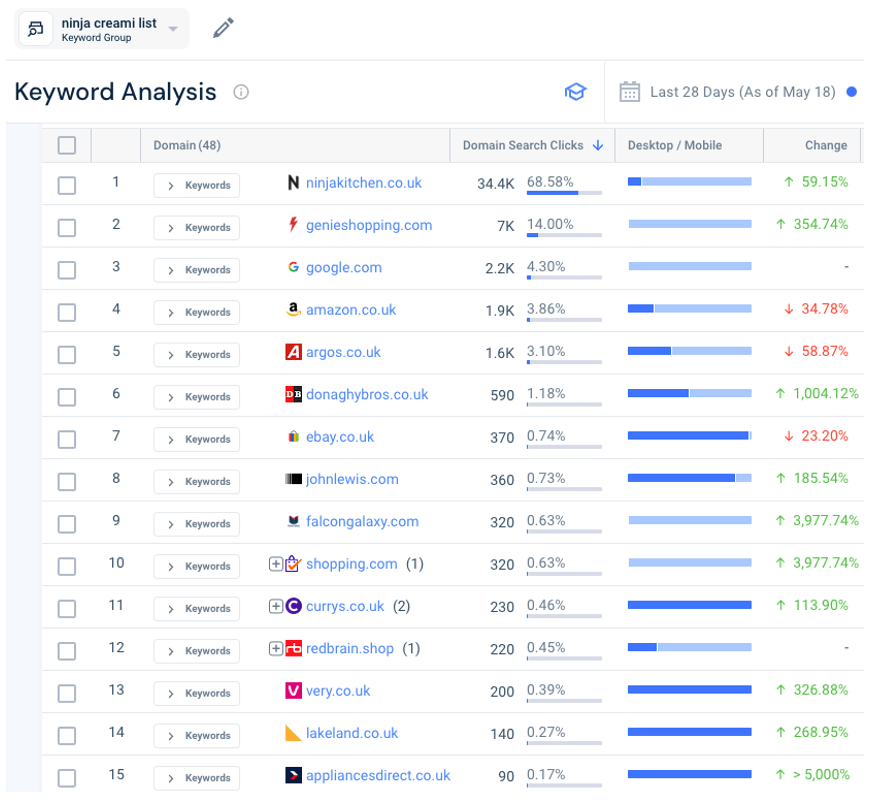877x806 pixels.
Task: Click the pencil icon to edit keyword group
Action: click(222, 28)
